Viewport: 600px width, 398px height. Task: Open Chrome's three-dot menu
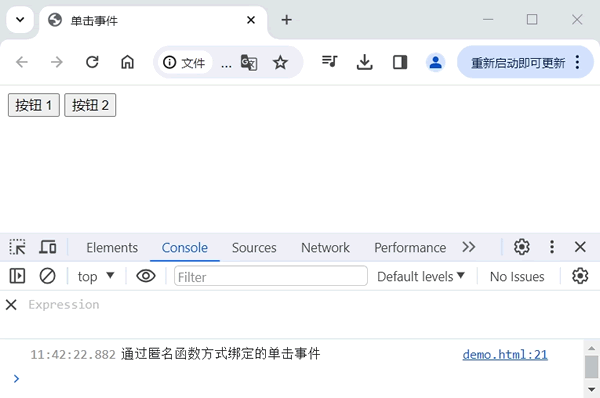(x=577, y=62)
